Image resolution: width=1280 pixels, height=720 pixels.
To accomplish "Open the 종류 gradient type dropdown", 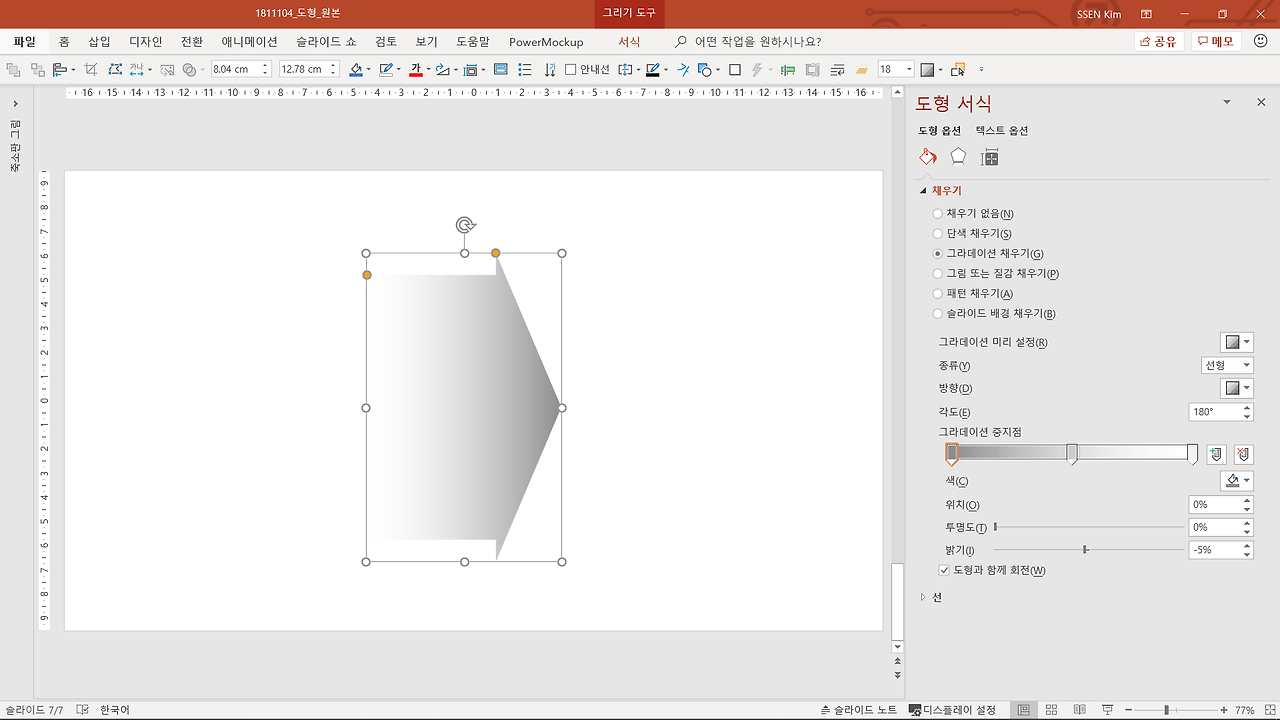I will (1227, 366).
